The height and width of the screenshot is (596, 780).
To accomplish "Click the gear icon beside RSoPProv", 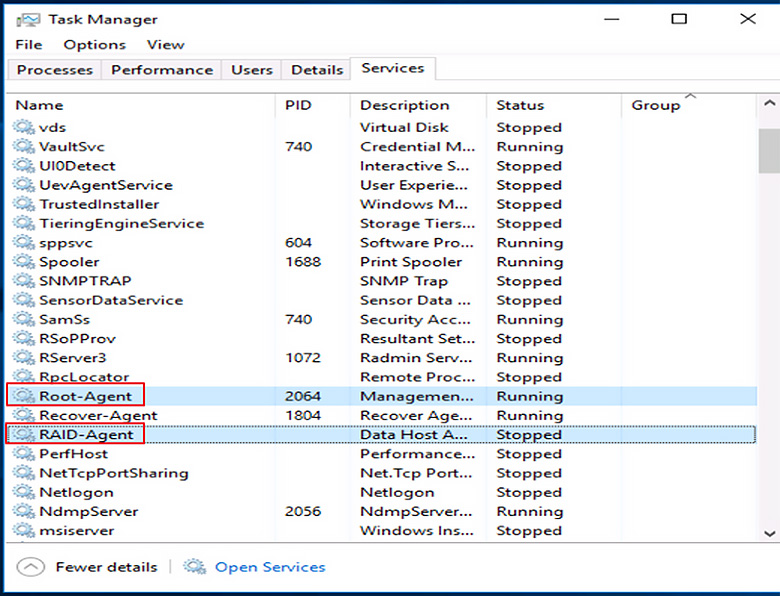I will (x=23, y=338).
